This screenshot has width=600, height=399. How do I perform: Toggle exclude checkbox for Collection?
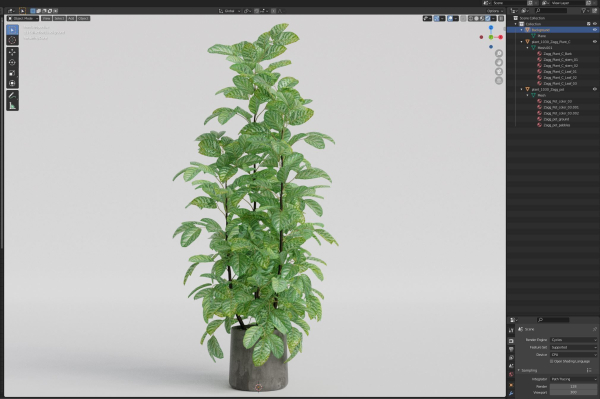589,24
